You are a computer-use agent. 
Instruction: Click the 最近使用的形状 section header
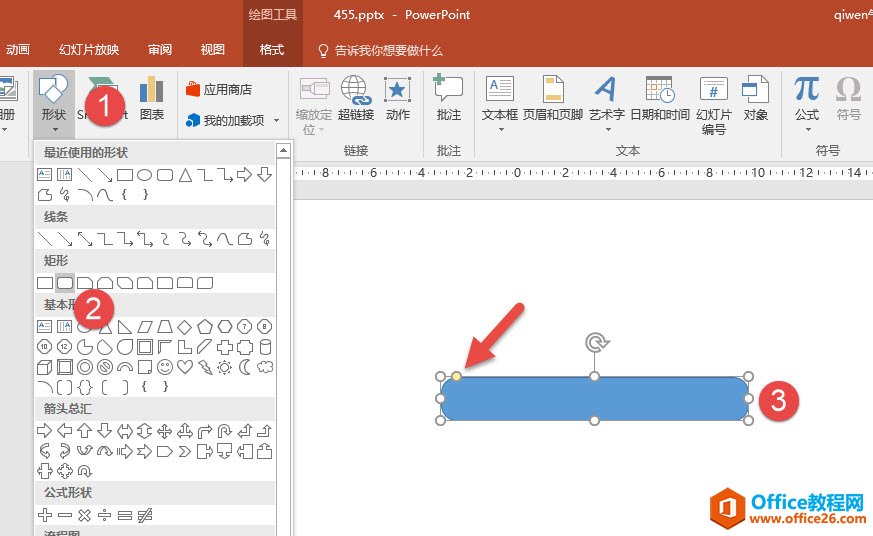click(155, 153)
